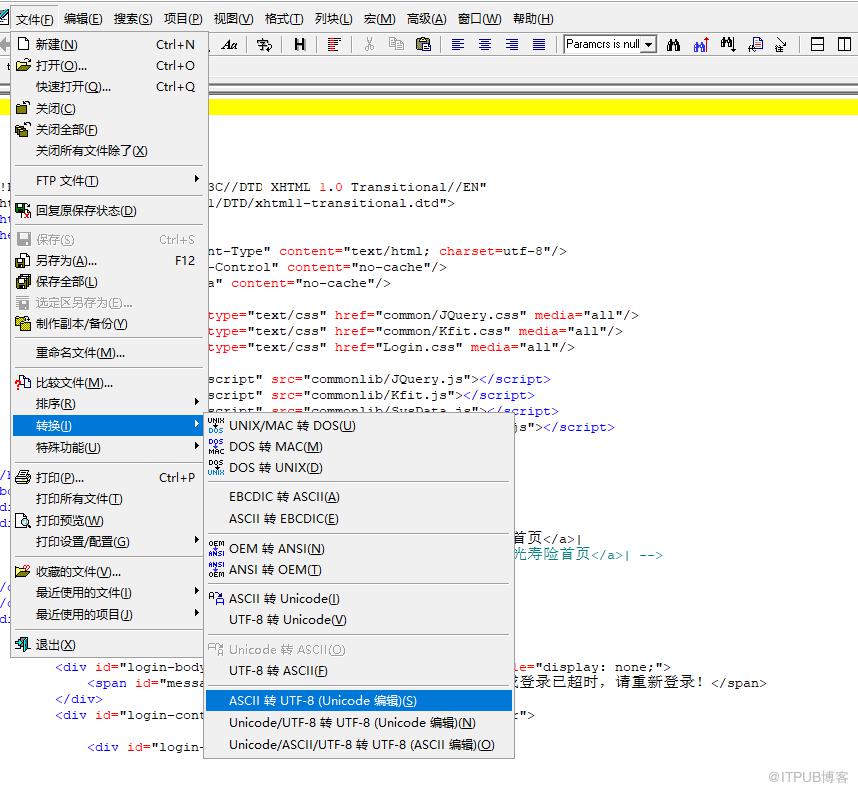Click 退出(X) to exit
The image size is (858, 792).
tap(108, 645)
